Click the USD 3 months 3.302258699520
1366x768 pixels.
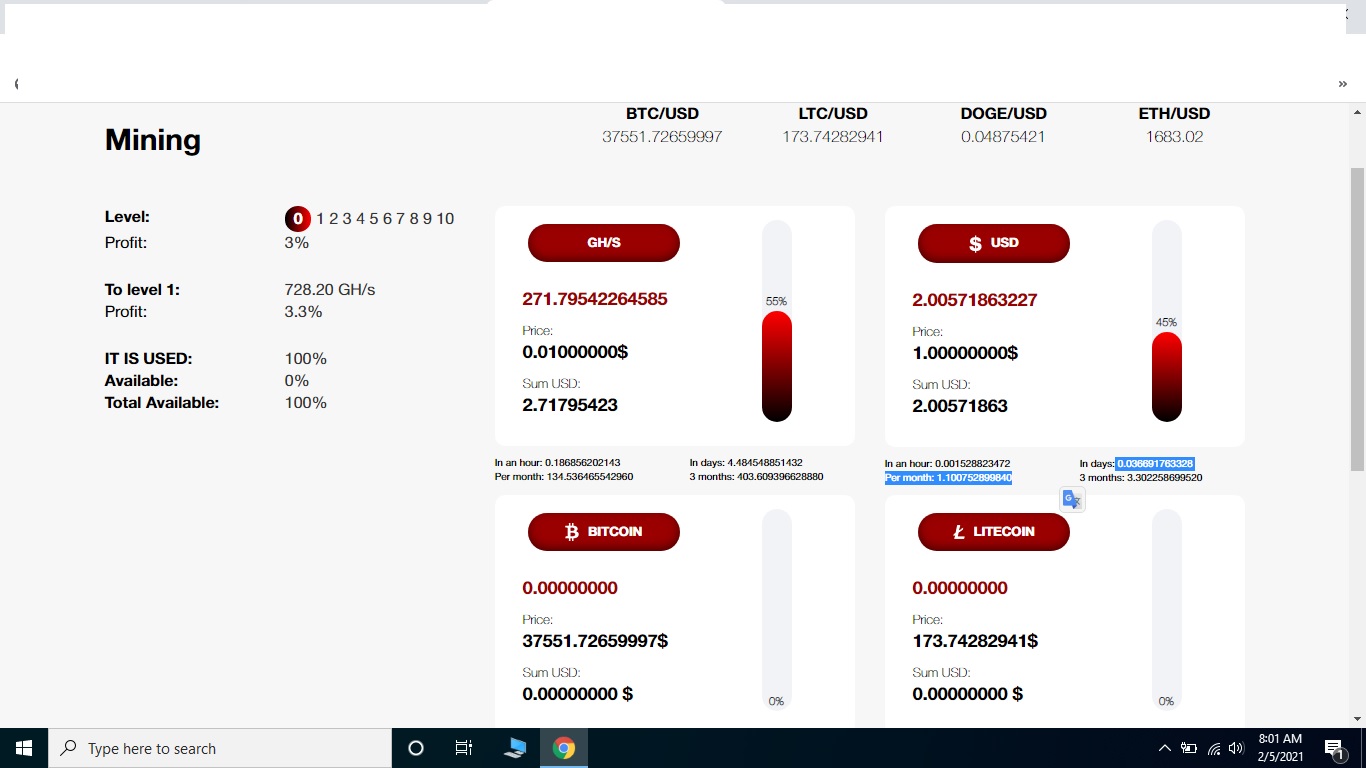pos(1141,478)
